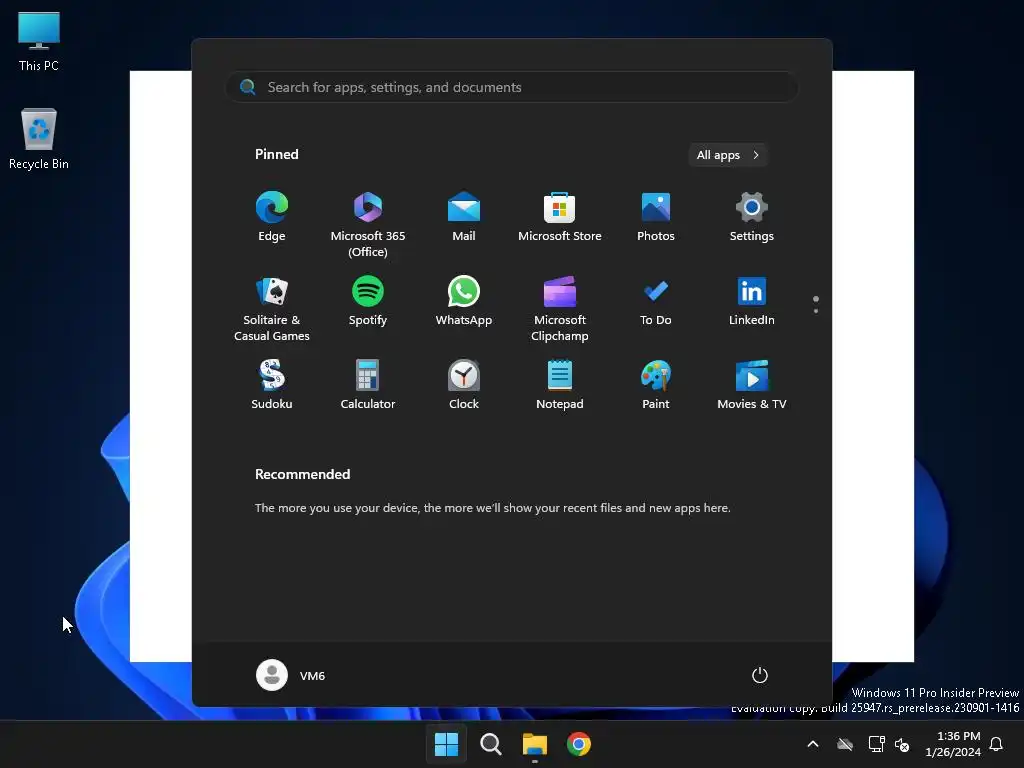Launch Microsoft 365 (Office)
Viewport: 1024px width, 768px height.
coord(368,225)
